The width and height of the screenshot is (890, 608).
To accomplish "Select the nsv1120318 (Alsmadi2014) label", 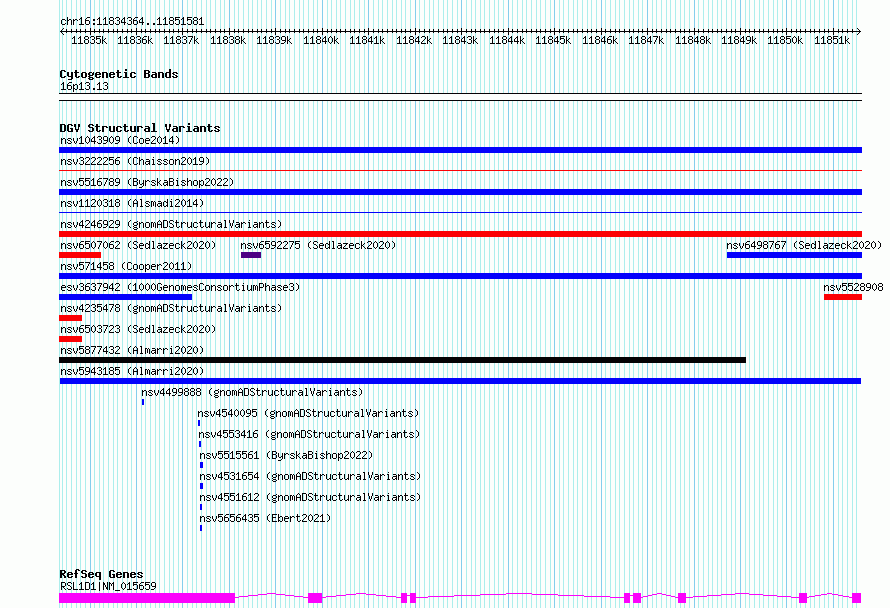I will (x=132, y=203).
